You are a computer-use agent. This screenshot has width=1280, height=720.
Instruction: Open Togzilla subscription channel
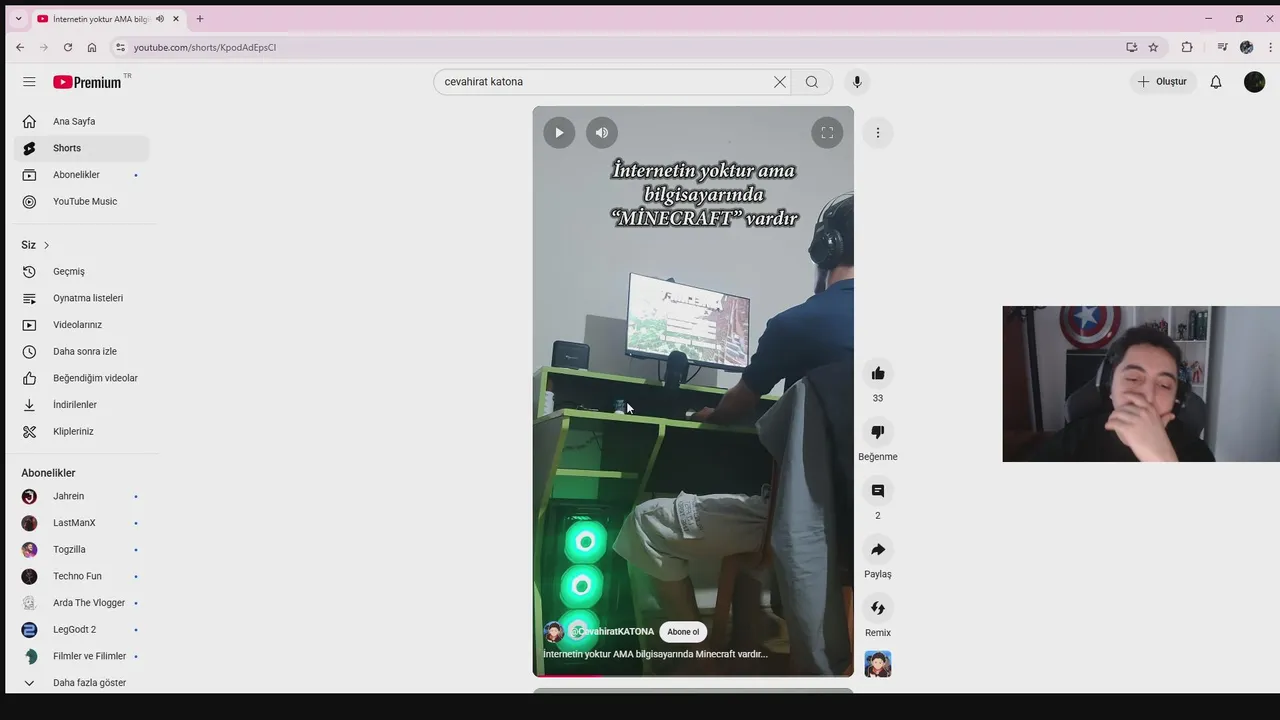click(x=82, y=549)
